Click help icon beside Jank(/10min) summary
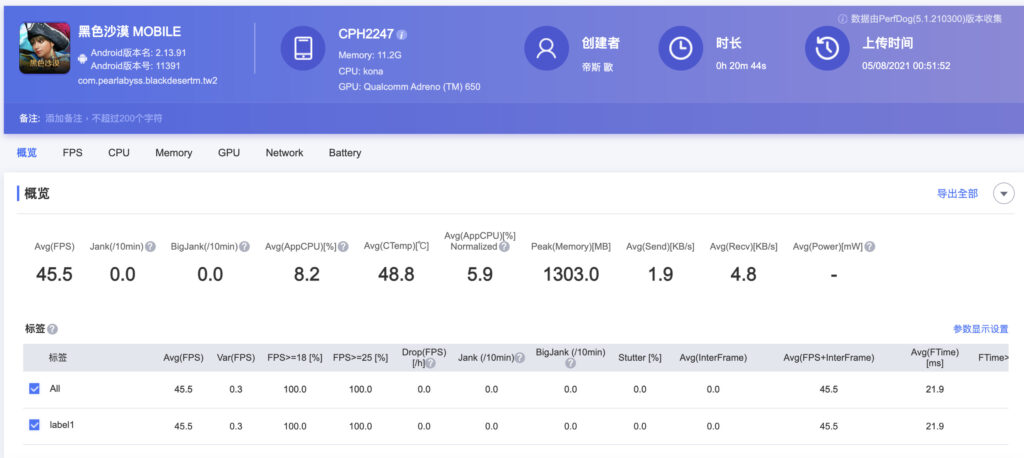 (x=150, y=247)
